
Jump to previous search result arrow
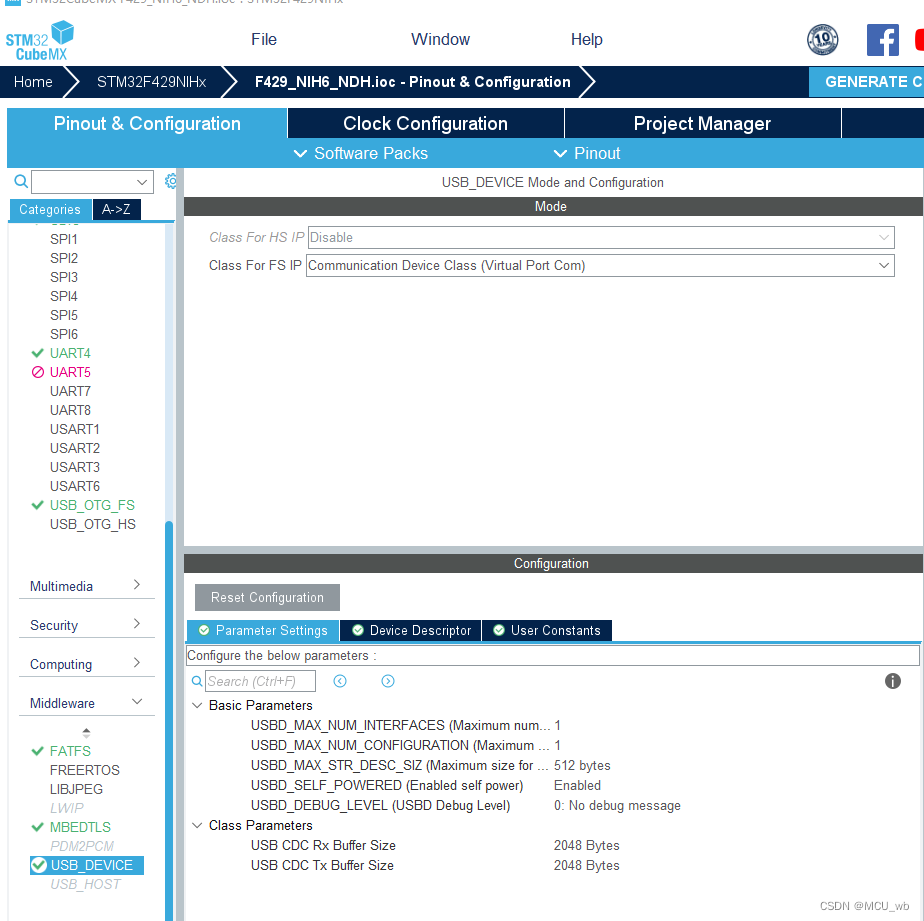click(340, 681)
